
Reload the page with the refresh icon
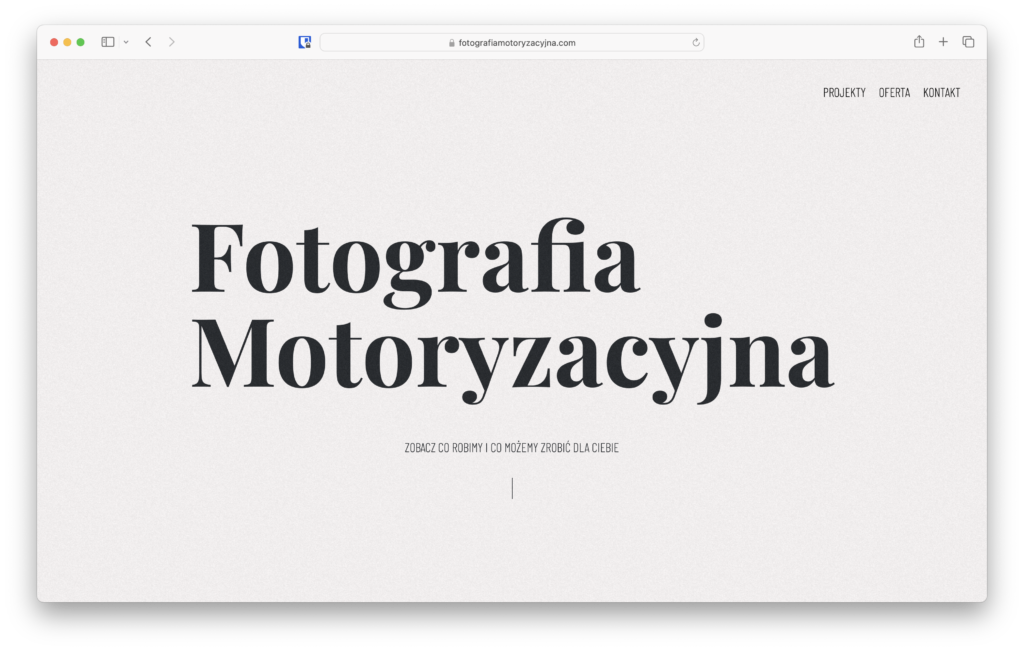[x=695, y=43]
